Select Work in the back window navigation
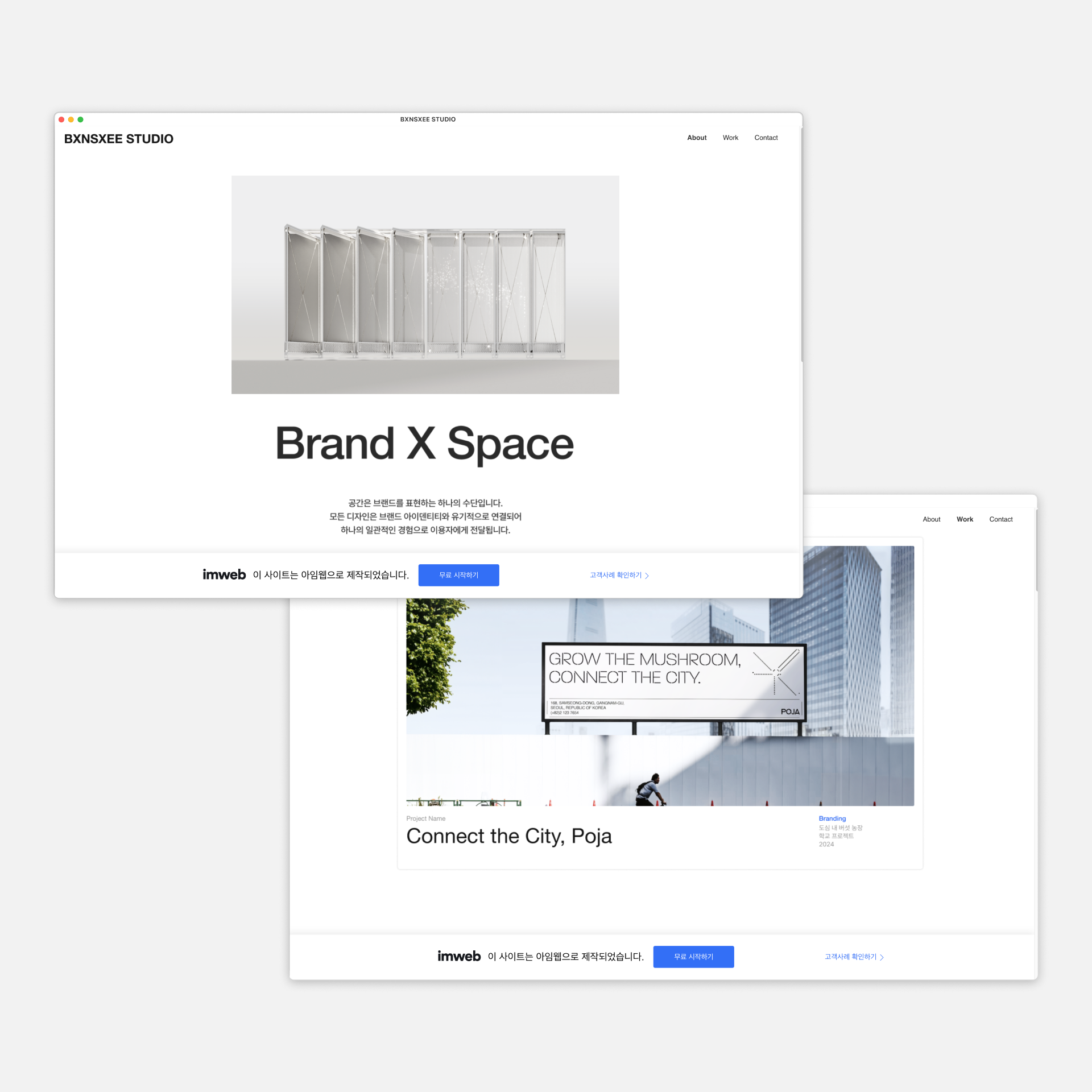The width and height of the screenshot is (1092, 1092). [965, 519]
